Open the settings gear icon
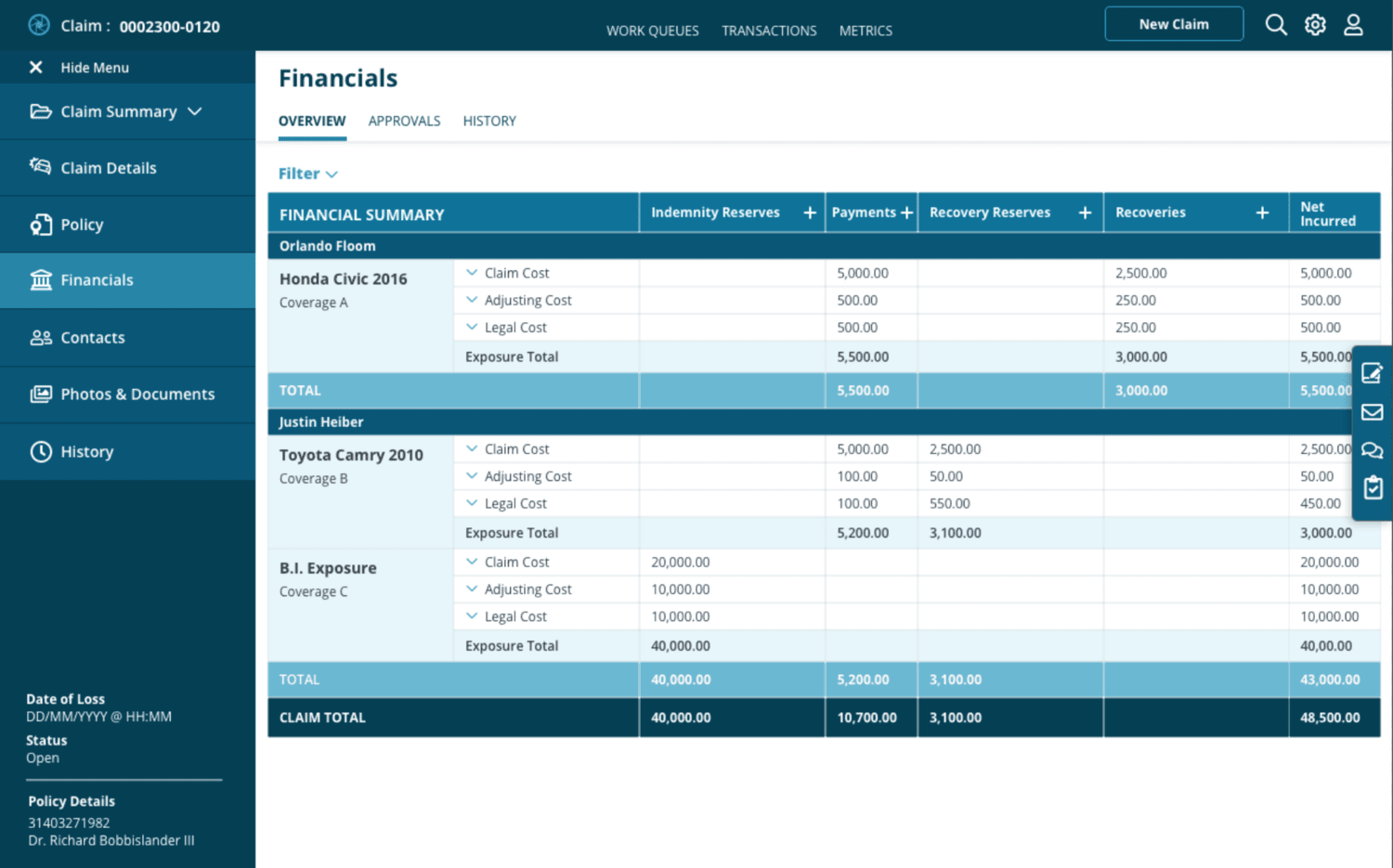The height and width of the screenshot is (868, 1393). point(1315,24)
